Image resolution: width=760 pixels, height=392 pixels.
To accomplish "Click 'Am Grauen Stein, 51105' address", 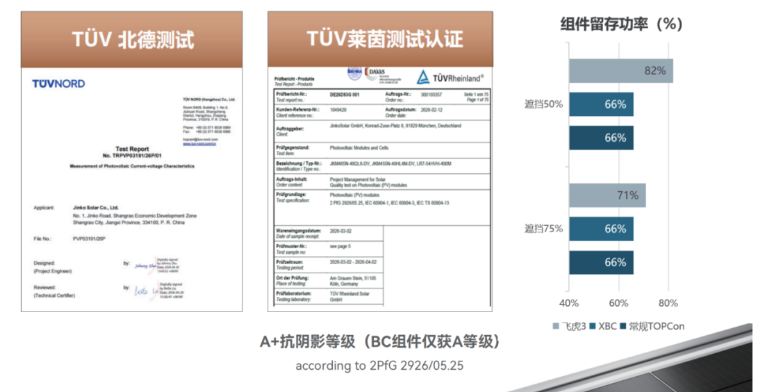I will click(x=353, y=278).
